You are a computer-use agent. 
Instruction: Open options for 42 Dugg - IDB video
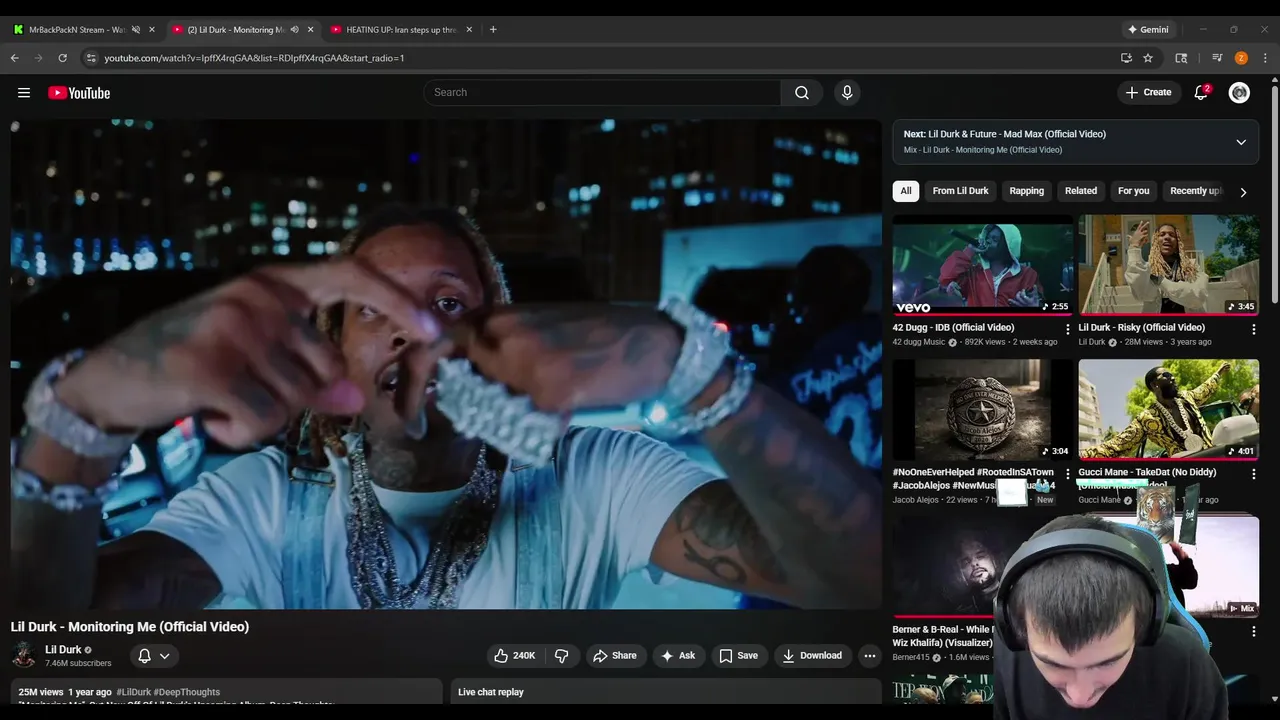tap(1067, 328)
